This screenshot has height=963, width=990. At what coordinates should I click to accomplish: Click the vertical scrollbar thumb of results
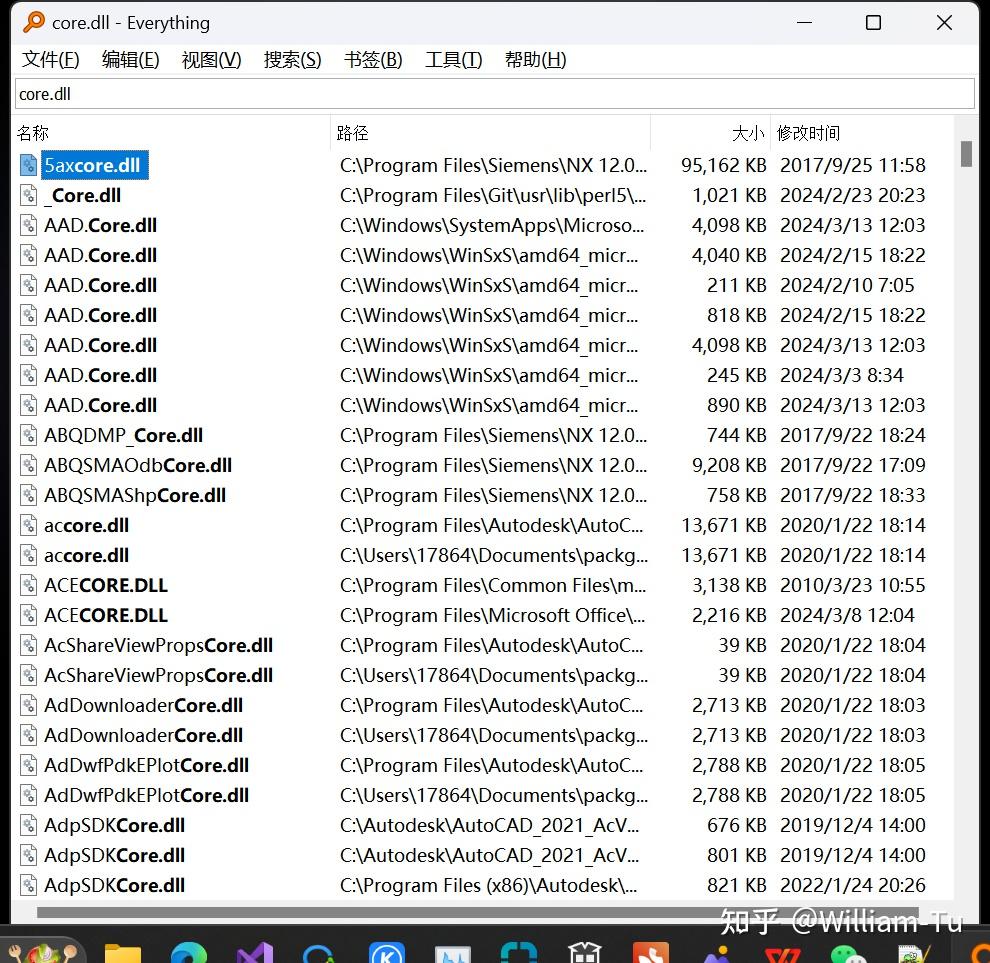tap(966, 154)
